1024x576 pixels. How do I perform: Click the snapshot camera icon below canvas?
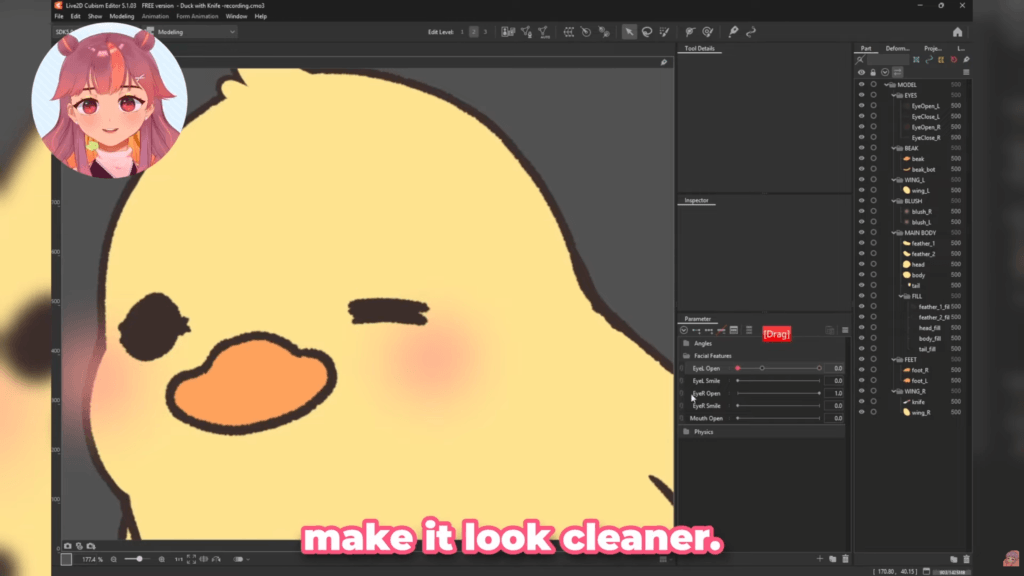click(x=67, y=546)
